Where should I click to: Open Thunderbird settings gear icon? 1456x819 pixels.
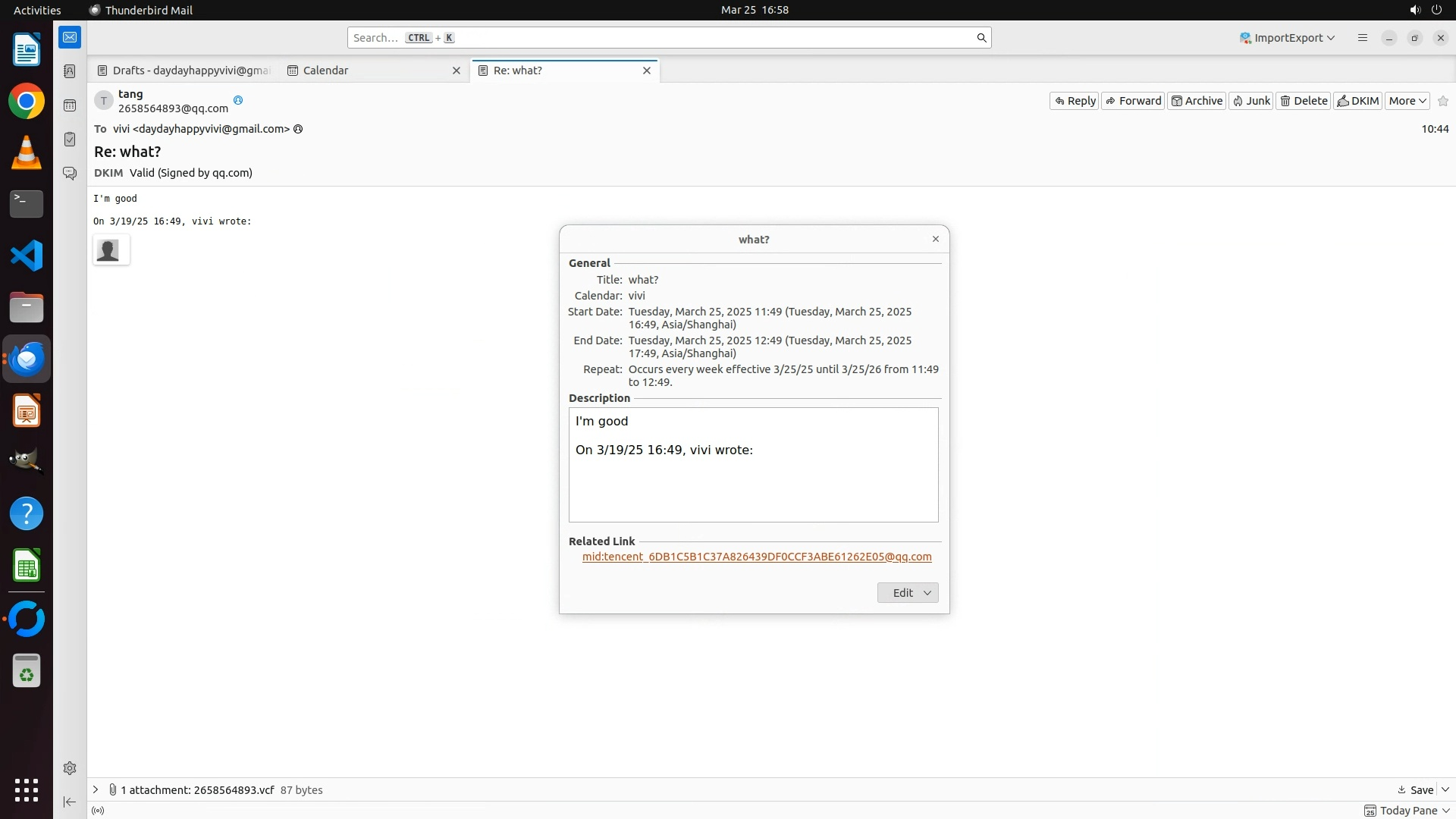tap(70, 768)
